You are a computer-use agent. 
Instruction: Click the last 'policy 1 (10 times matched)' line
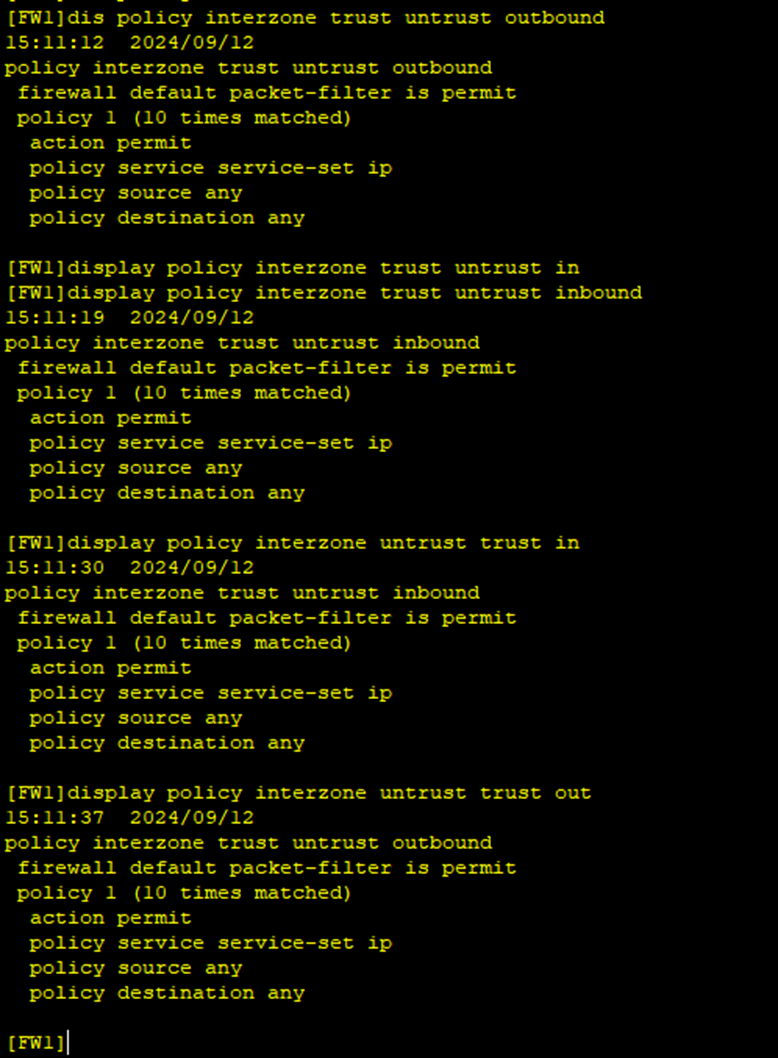pyautogui.click(x=184, y=893)
